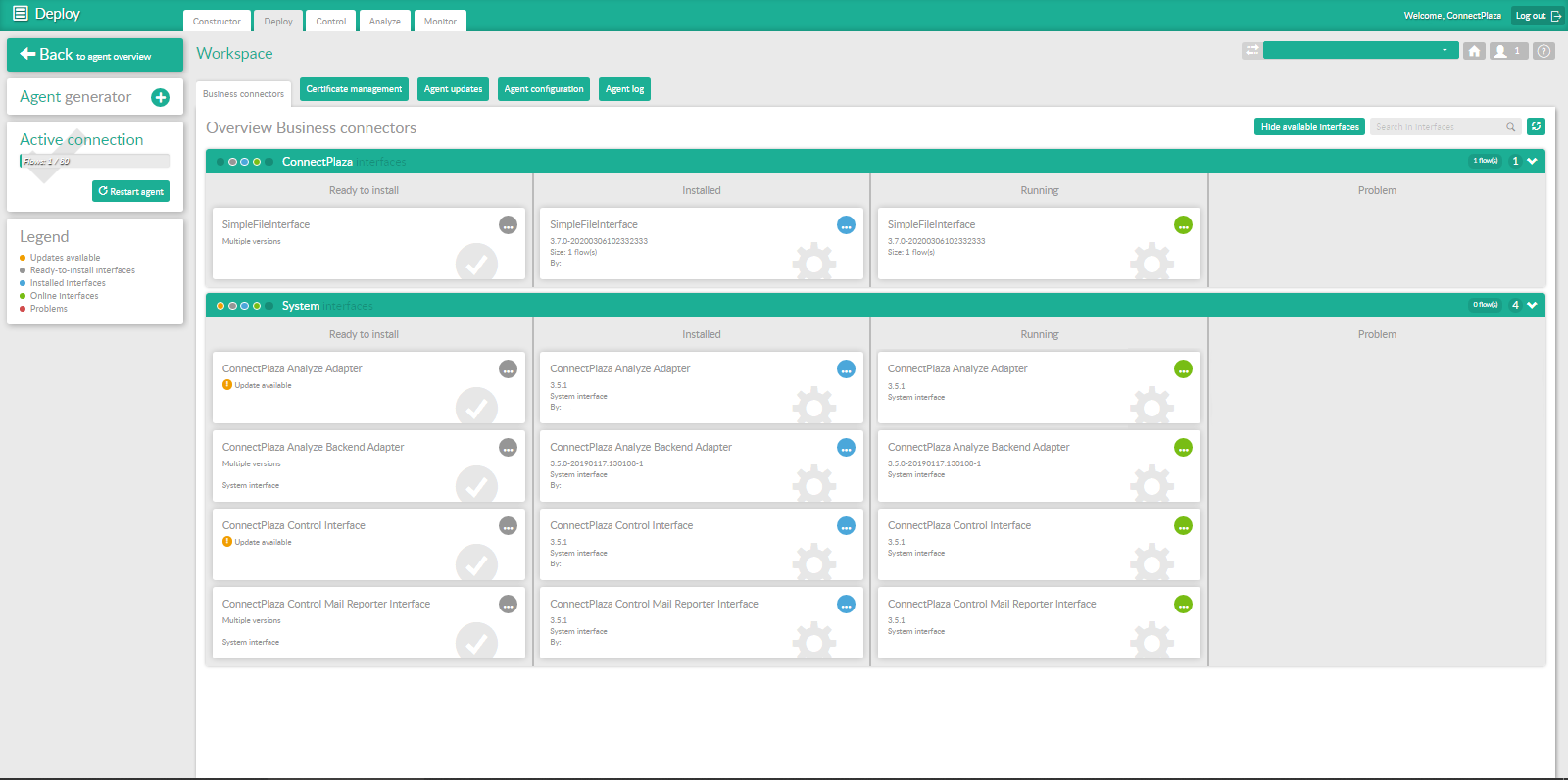Switch to the Monitor tab
This screenshot has width=1568, height=780.
pos(440,21)
